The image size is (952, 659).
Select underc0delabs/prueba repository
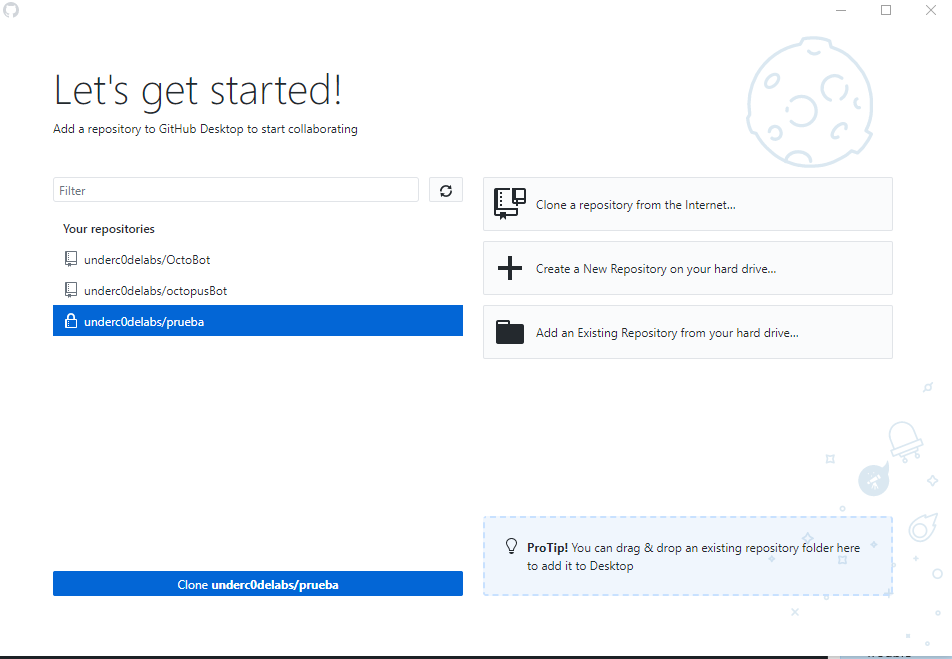[x=257, y=321]
